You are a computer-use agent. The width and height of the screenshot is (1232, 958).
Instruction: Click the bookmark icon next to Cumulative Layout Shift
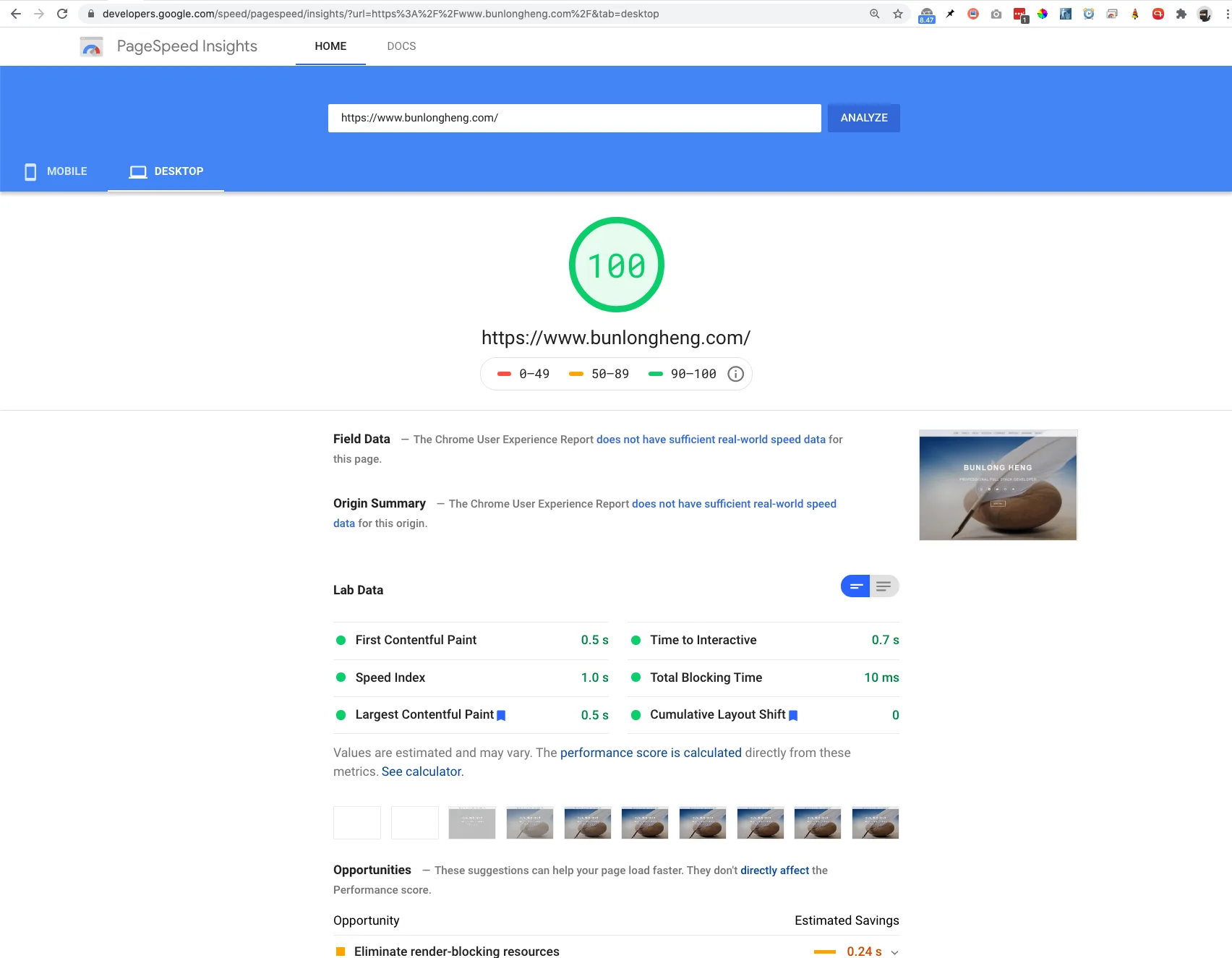tap(794, 715)
